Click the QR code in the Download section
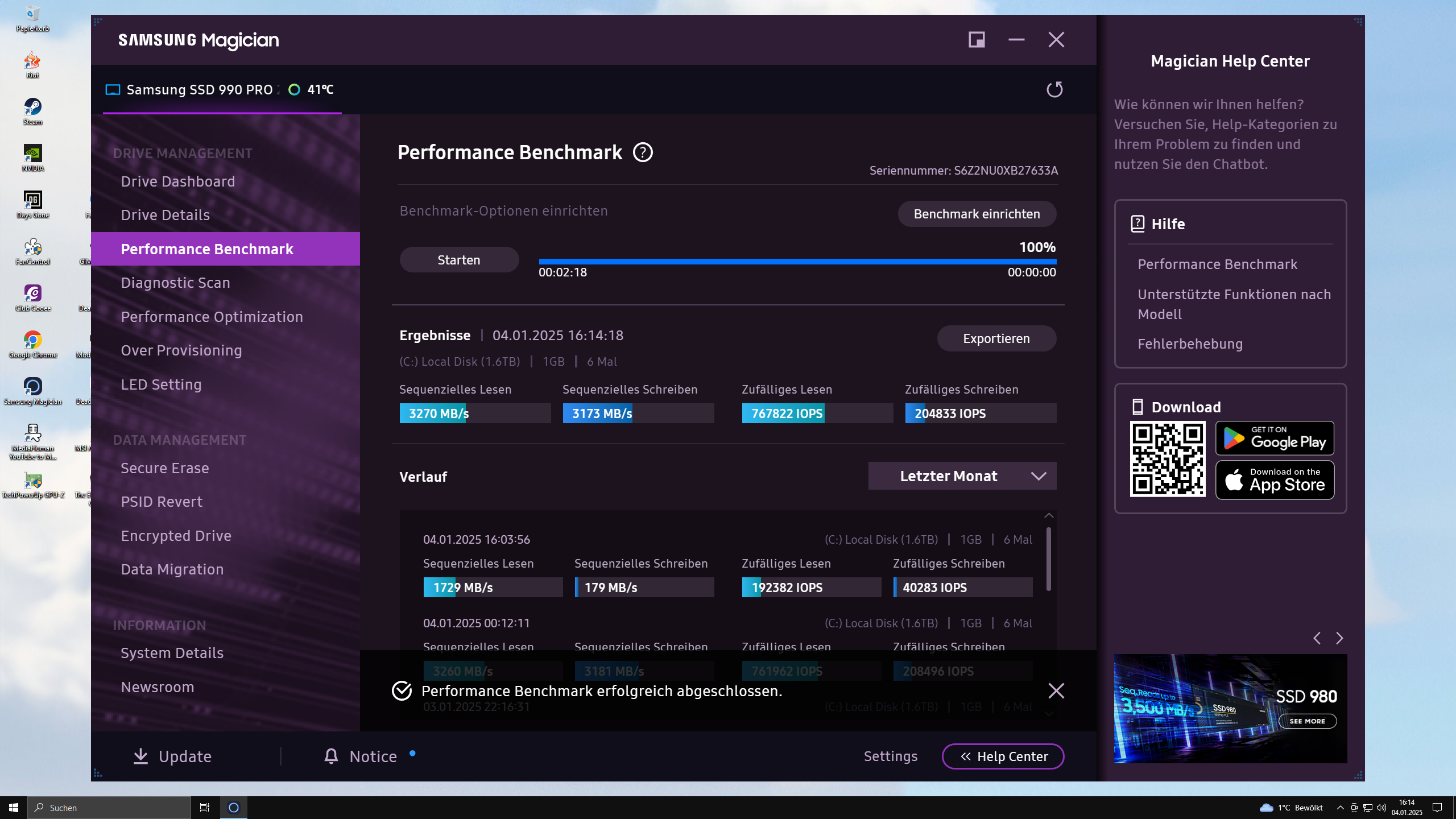 pyautogui.click(x=1167, y=458)
